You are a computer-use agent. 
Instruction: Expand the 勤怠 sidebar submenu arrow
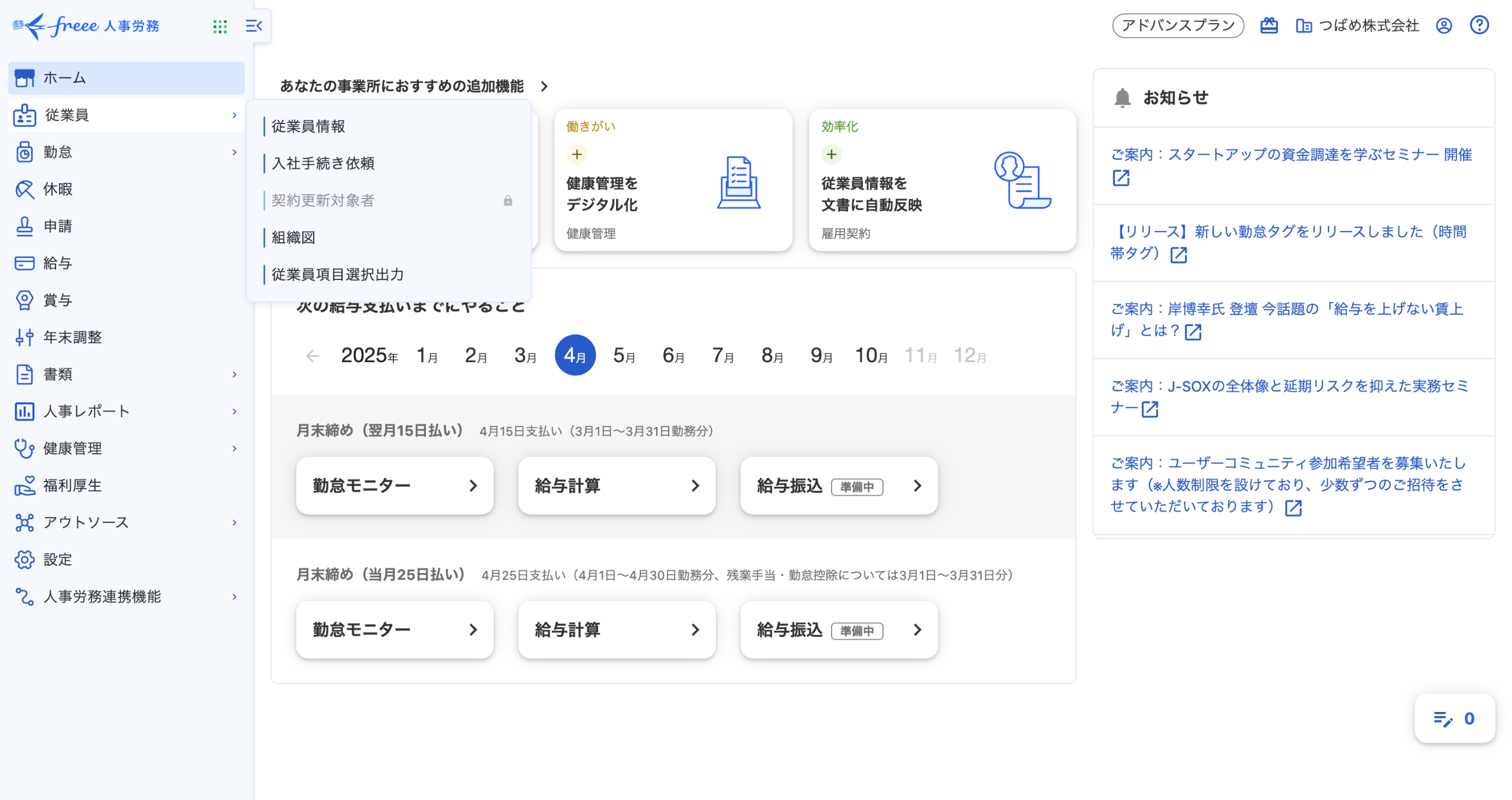tap(234, 152)
